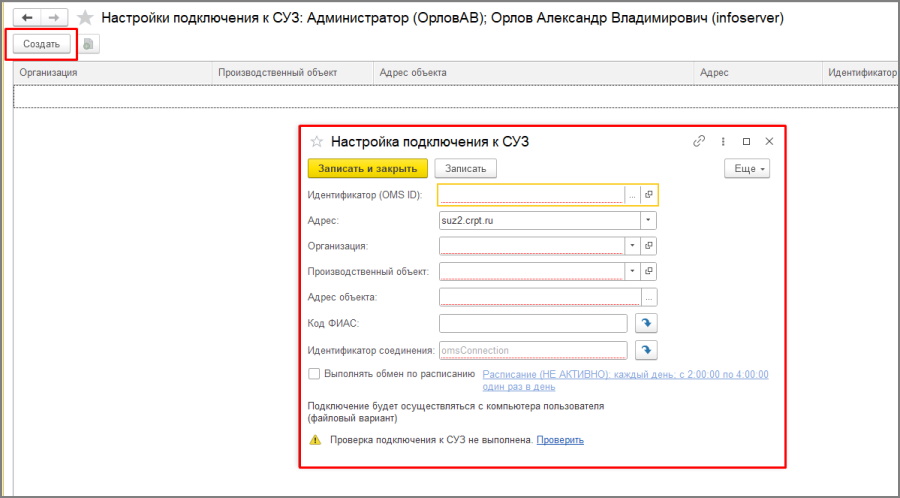Image resolution: width=900 pixels, height=498 pixels.
Task: Copy link using dialog chain icon
Action: click(x=699, y=141)
